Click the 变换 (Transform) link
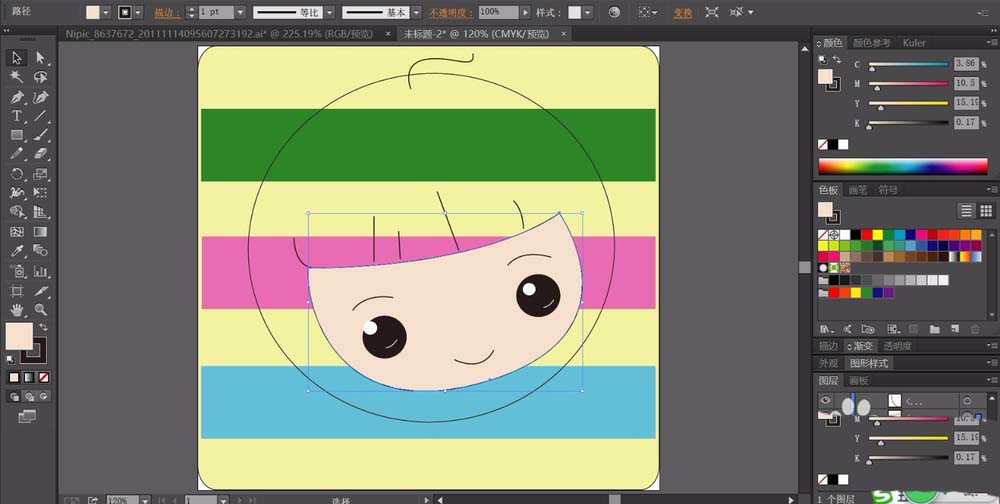The height and width of the screenshot is (504, 1000). (x=682, y=12)
